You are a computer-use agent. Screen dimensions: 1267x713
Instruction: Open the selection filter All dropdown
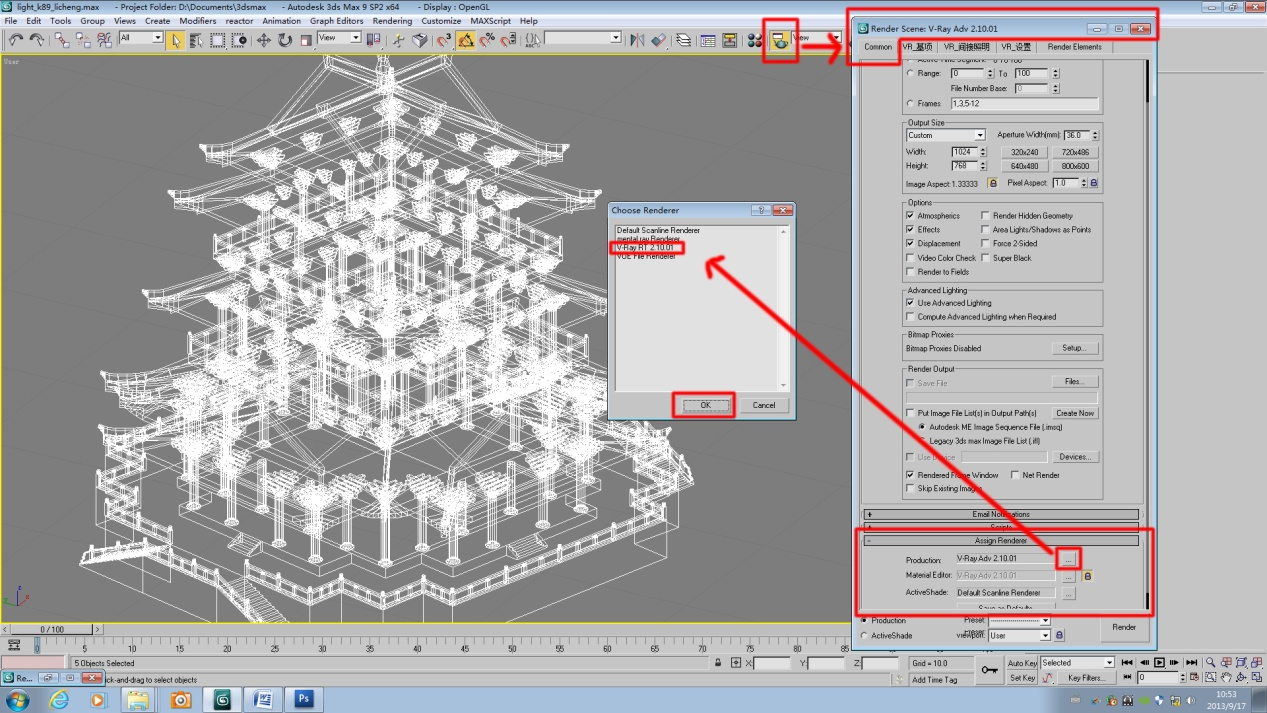click(141, 38)
